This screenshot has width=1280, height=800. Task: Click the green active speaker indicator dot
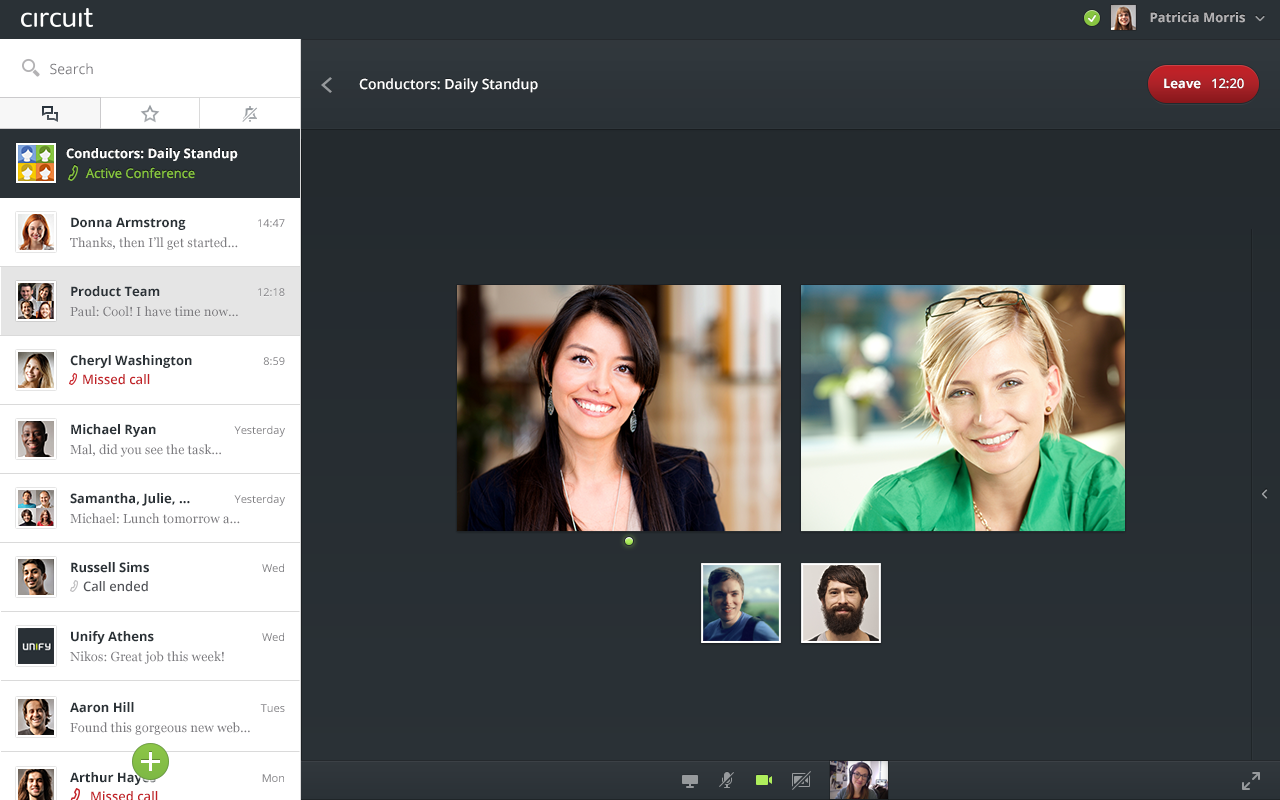tap(629, 541)
